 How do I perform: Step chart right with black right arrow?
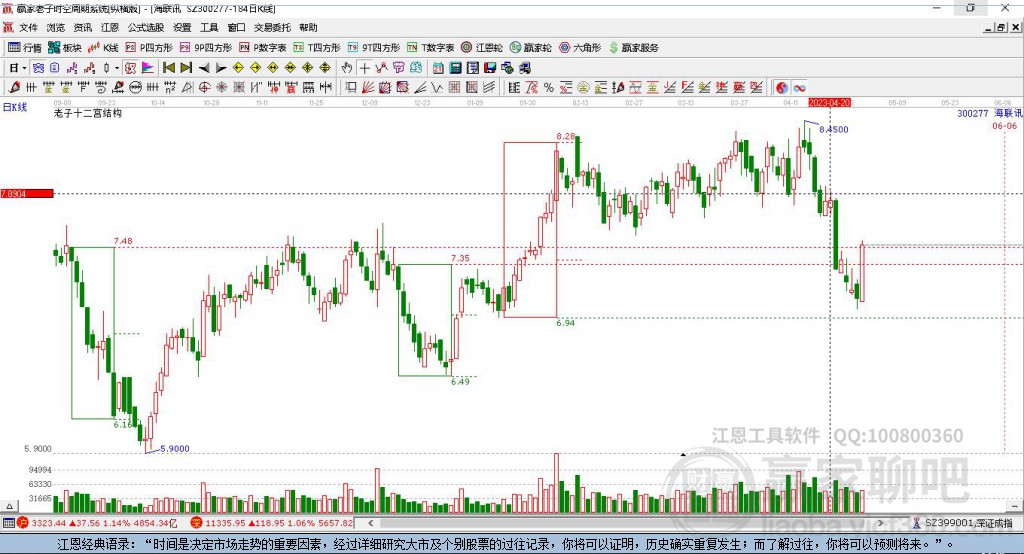221,68
